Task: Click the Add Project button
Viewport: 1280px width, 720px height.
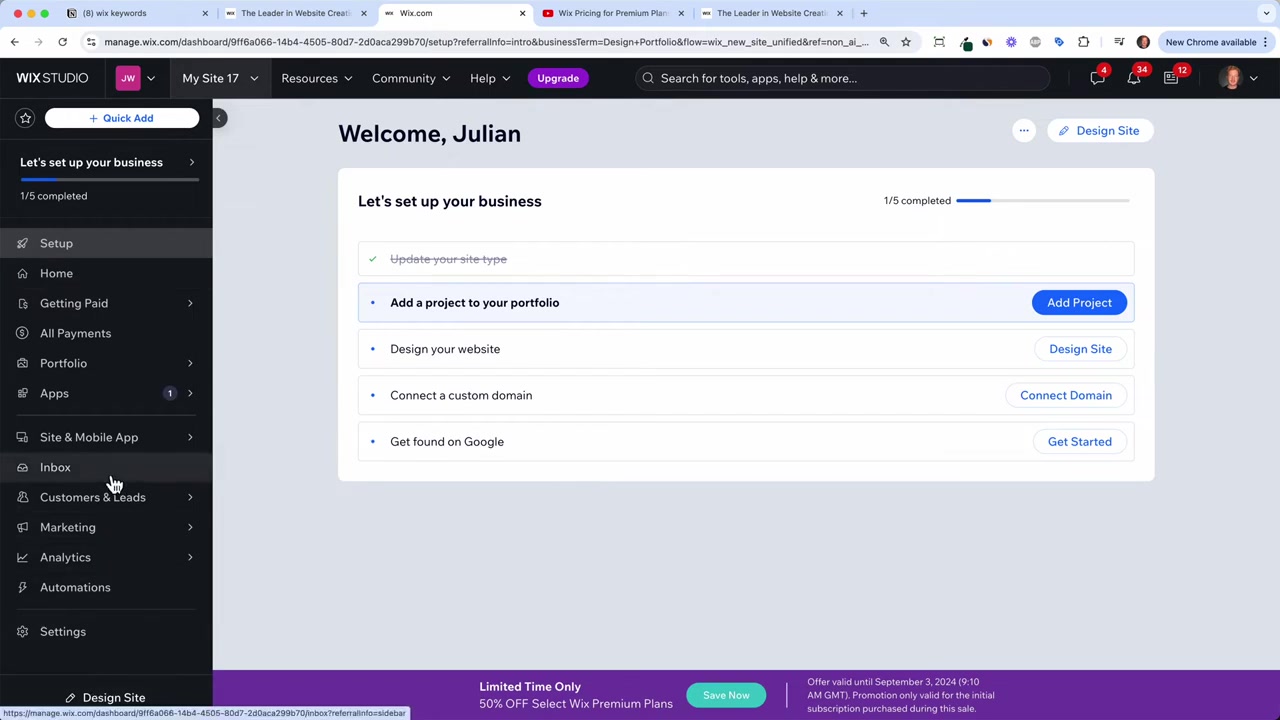Action: (x=1079, y=302)
